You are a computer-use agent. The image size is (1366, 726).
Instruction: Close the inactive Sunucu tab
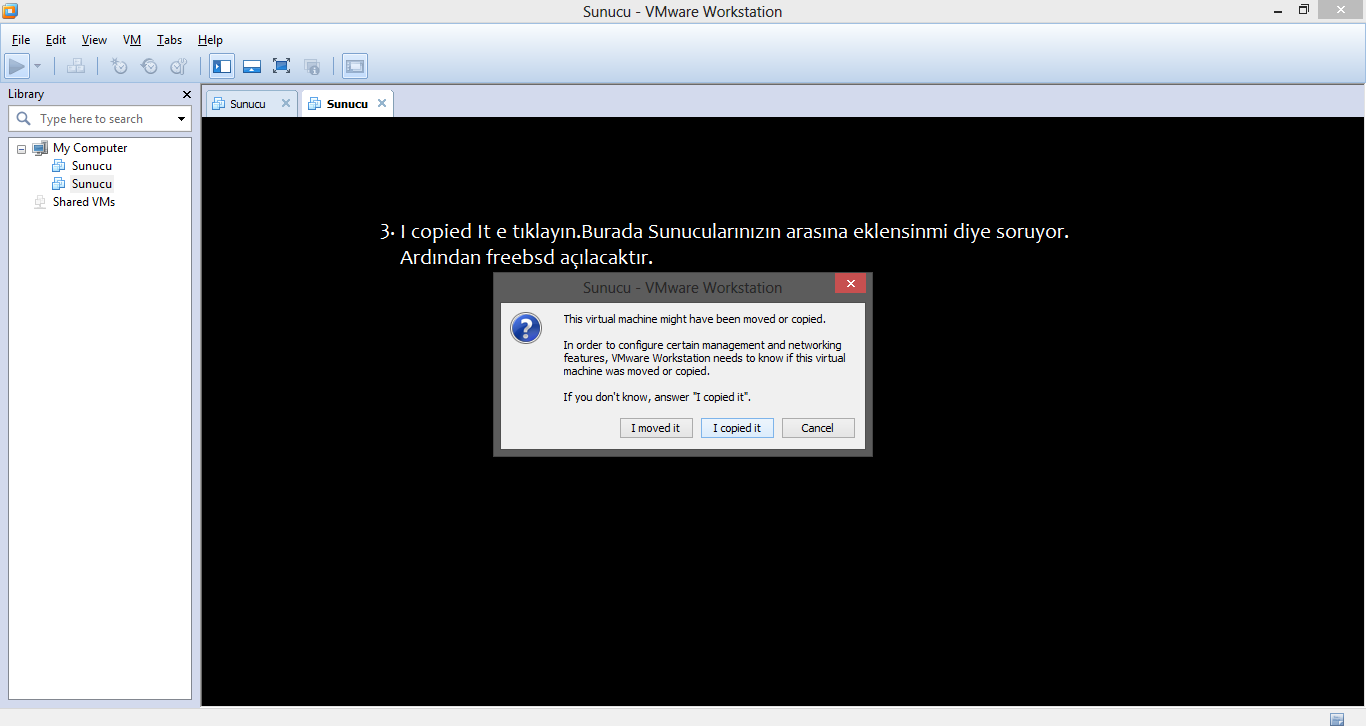[286, 103]
